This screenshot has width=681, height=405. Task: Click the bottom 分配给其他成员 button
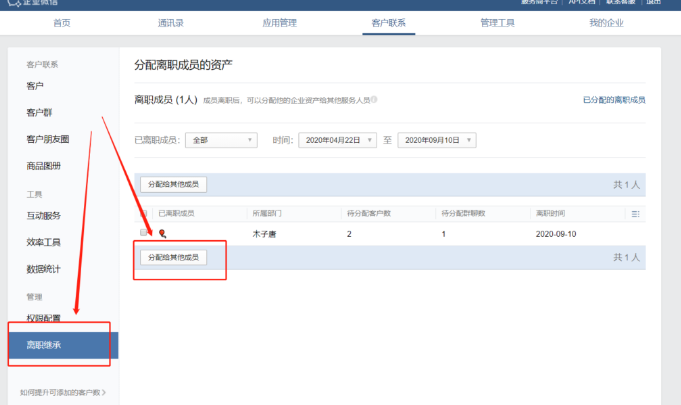[x=174, y=258]
